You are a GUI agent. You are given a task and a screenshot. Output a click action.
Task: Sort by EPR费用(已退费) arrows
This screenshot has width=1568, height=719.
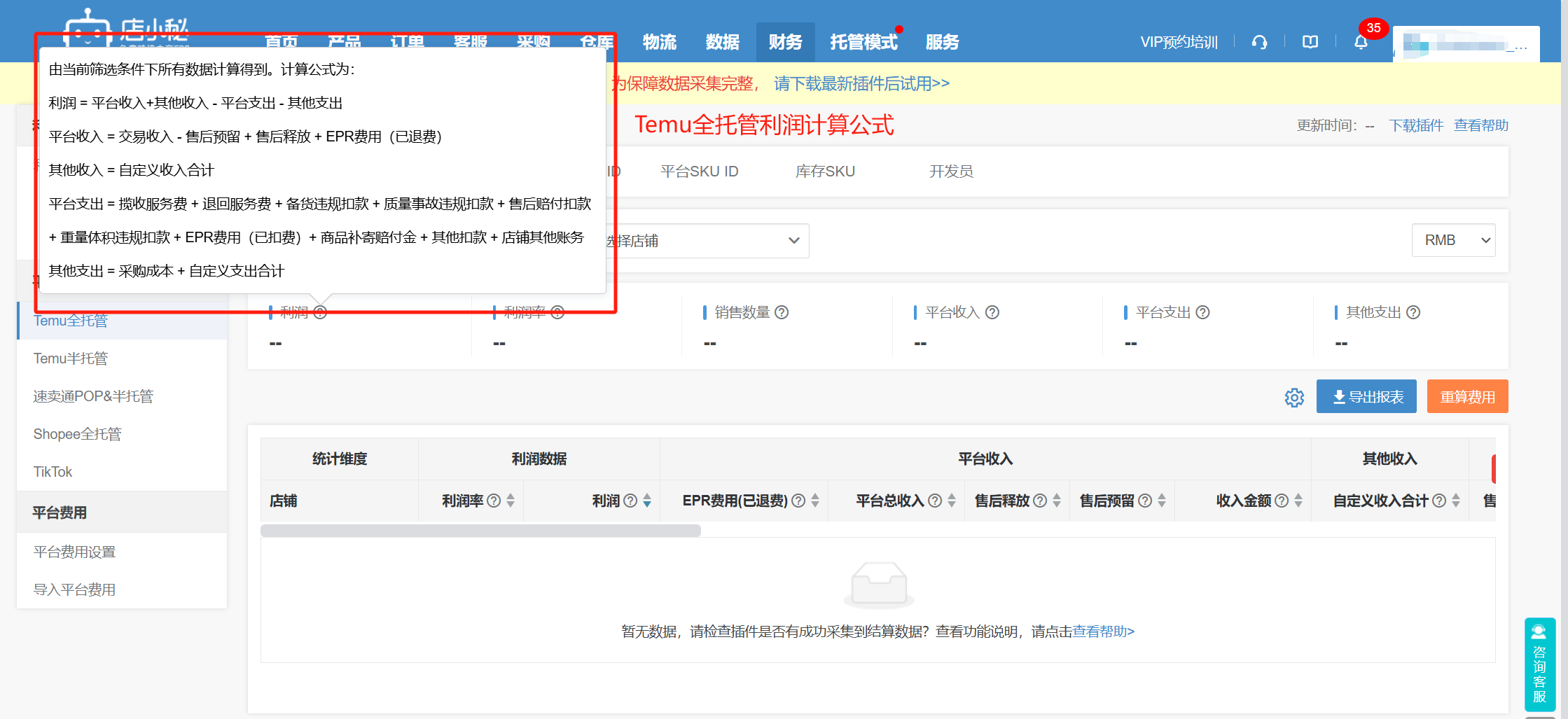click(815, 501)
